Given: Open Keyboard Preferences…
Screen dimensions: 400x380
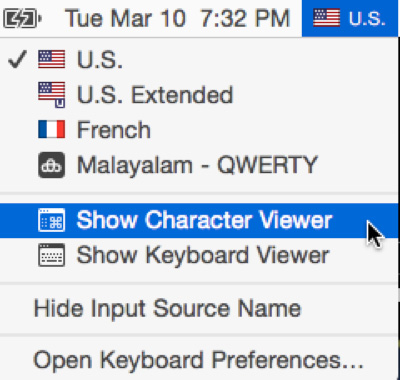Looking at the screenshot, I should [199, 360].
